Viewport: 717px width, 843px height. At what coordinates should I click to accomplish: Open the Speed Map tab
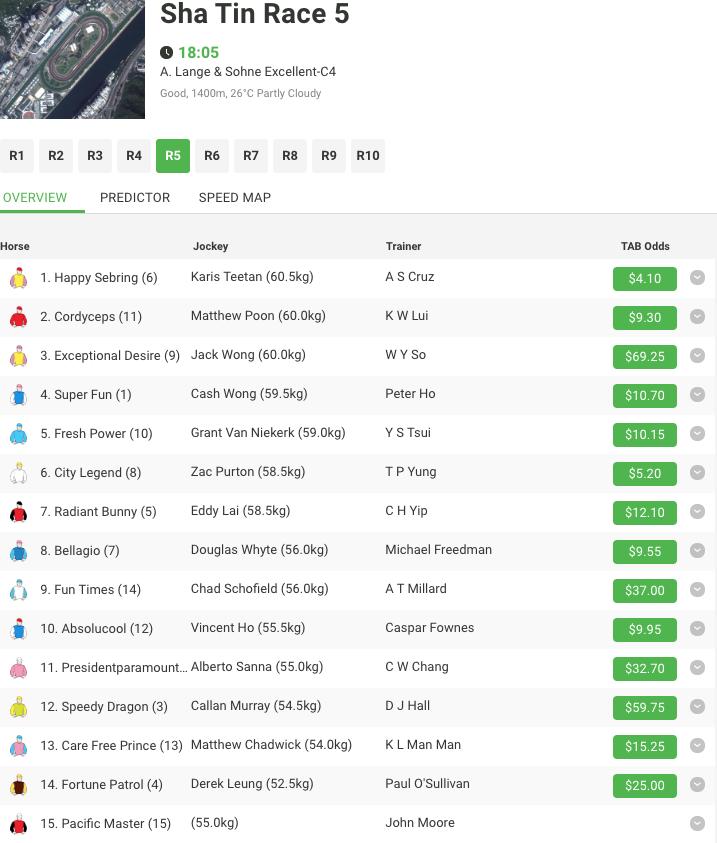[x=235, y=197]
